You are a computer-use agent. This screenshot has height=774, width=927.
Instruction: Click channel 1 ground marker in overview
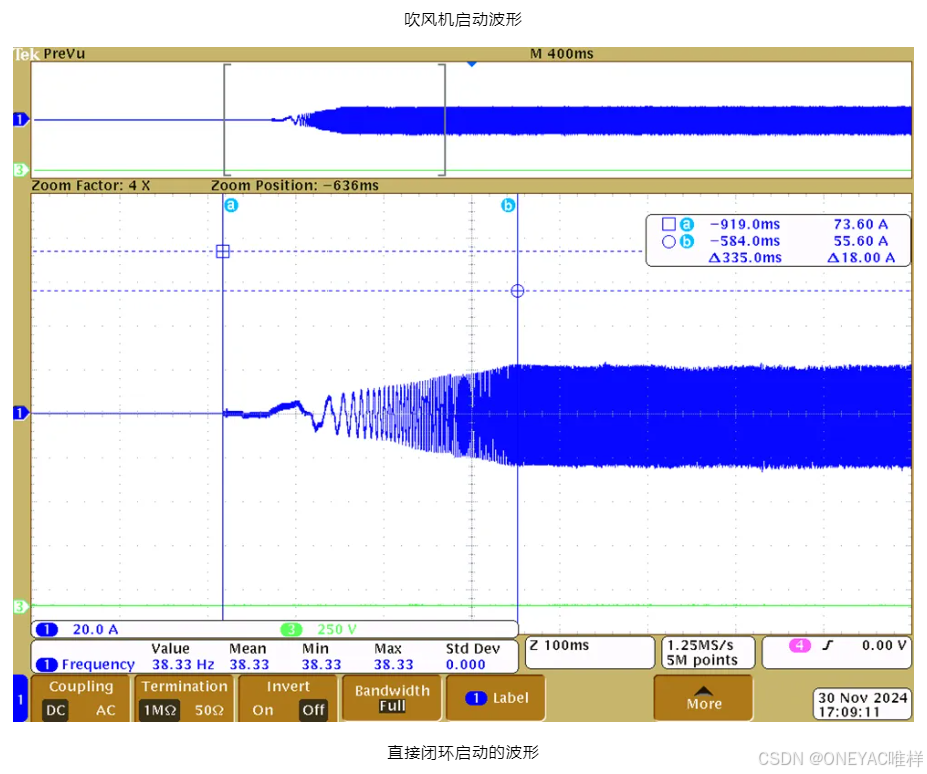pos(21,119)
